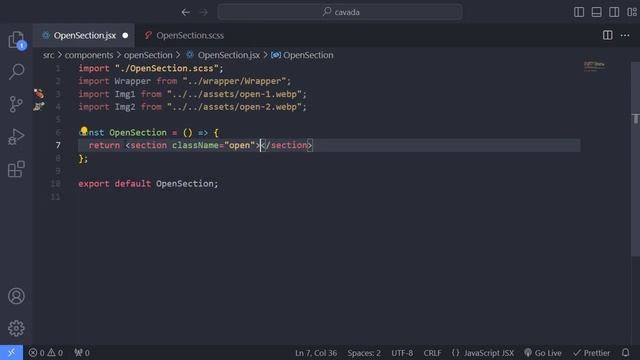Click the open-1.webp import path
The height and width of the screenshot is (360, 640).
point(234,94)
